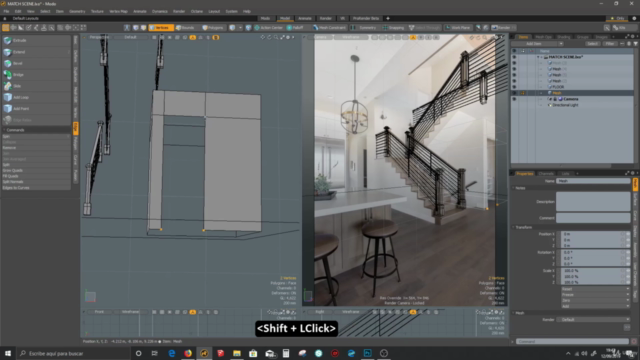Switch to Vertices selection mode
This screenshot has height=360, width=640.
(x=161, y=28)
